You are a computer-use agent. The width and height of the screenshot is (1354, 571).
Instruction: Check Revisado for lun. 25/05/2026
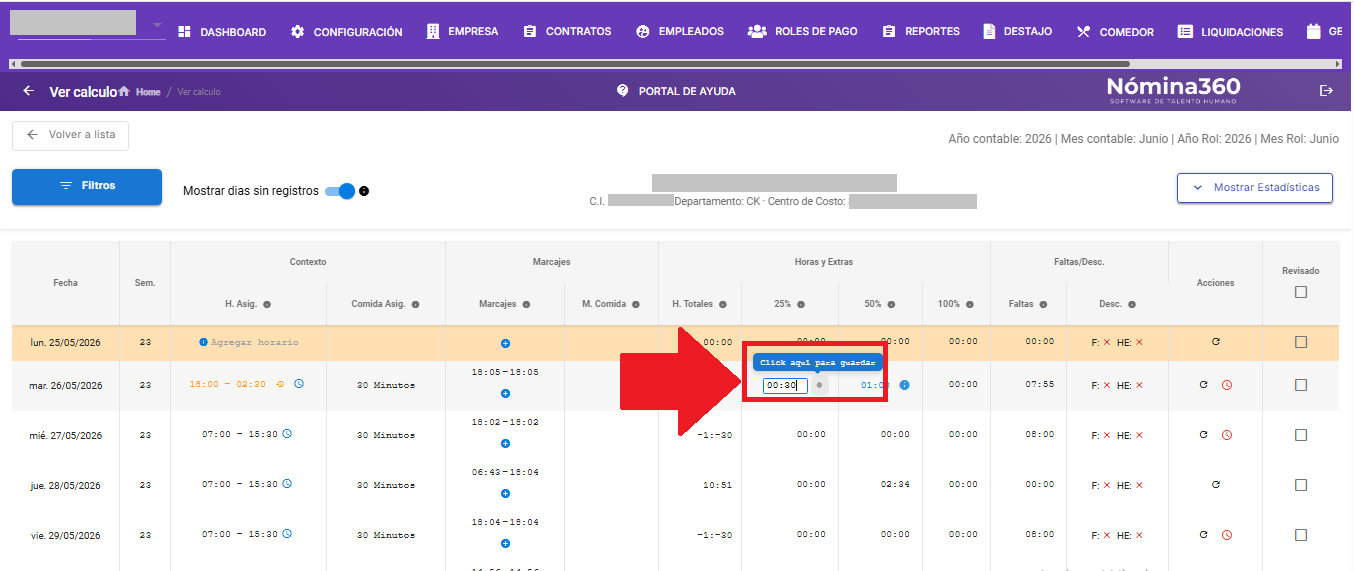coord(1300,342)
